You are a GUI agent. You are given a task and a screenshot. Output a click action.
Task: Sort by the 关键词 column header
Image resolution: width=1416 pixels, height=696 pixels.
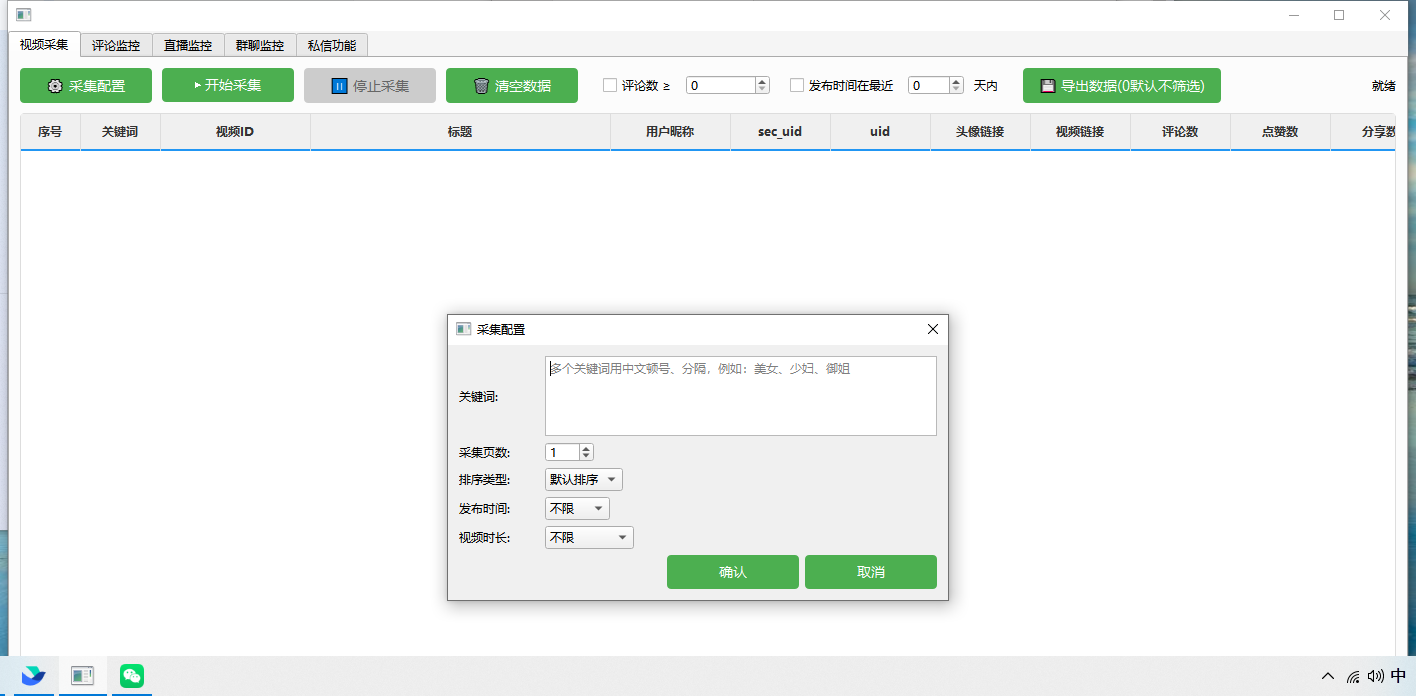120,132
